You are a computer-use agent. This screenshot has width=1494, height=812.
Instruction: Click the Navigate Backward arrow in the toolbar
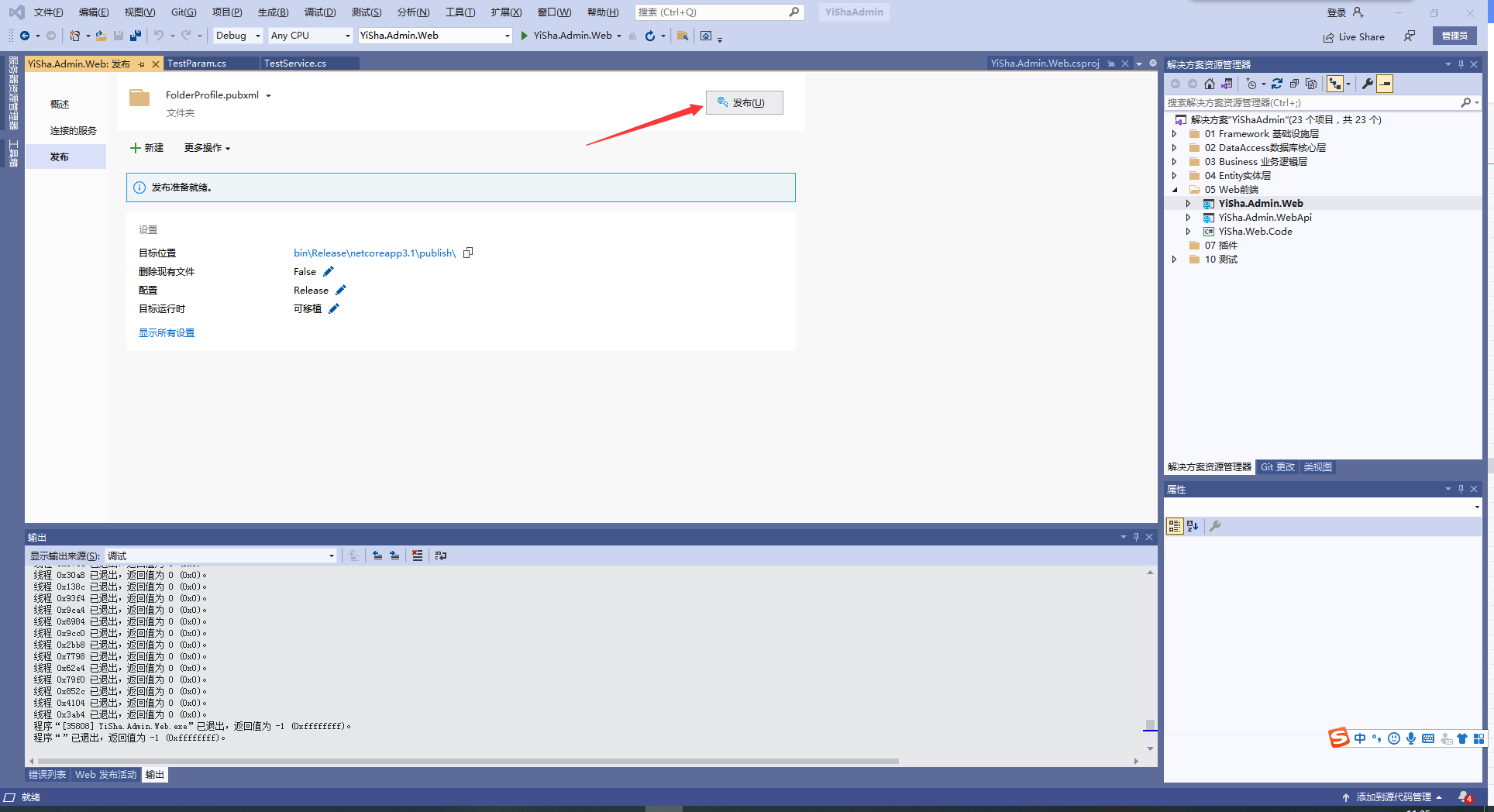[25, 36]
